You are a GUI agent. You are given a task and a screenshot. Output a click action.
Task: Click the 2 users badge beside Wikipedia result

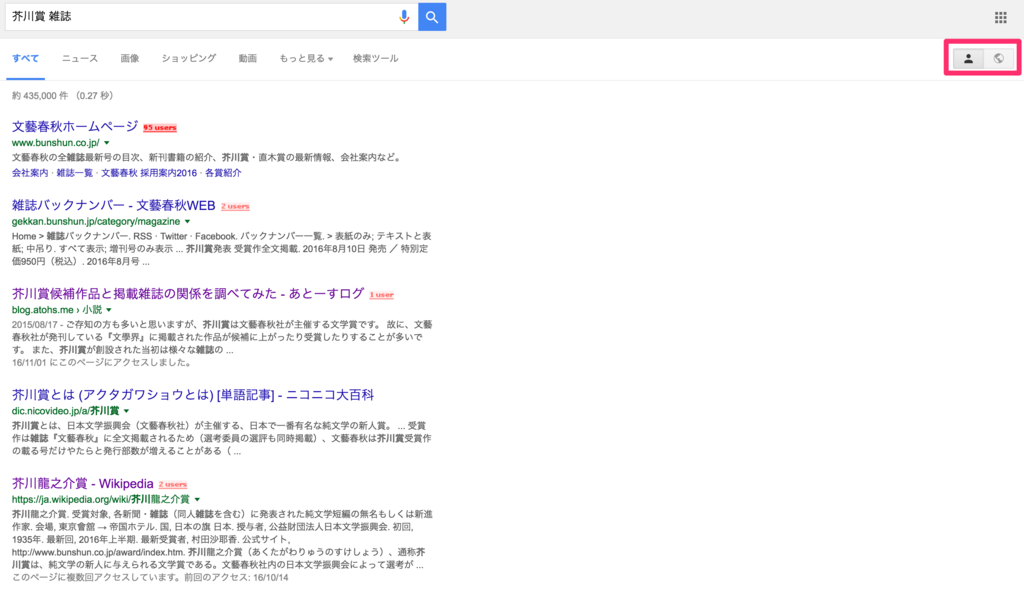click(x=173, y=485)
